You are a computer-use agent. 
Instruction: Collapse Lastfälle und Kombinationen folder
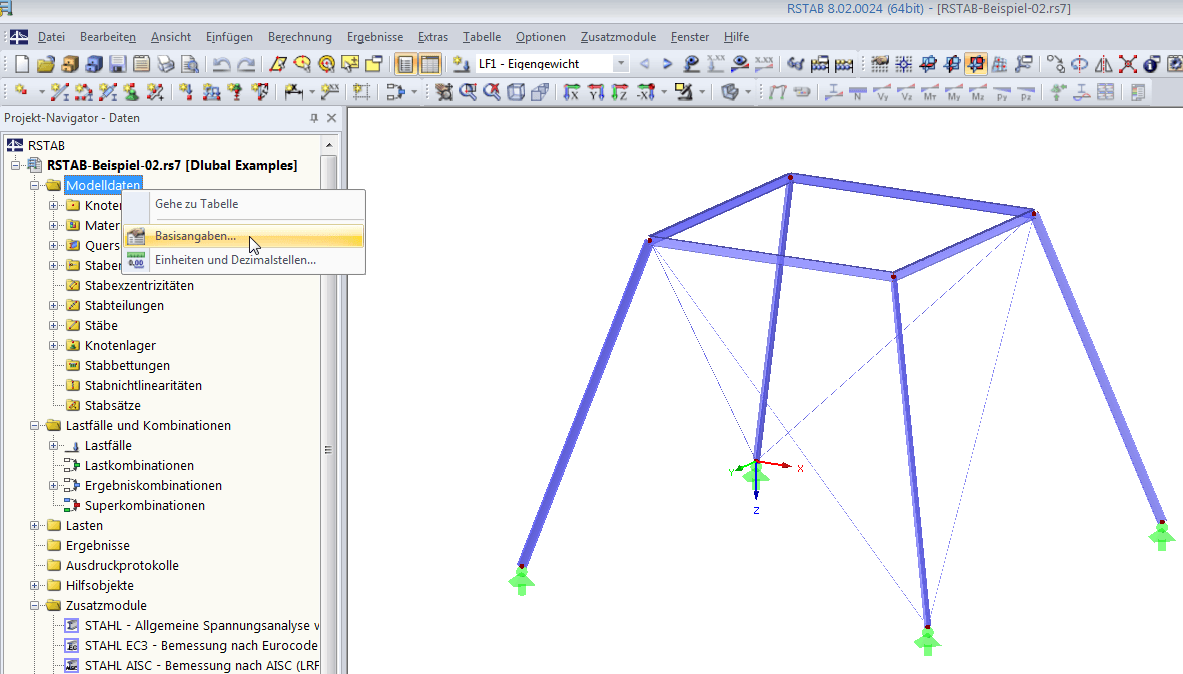tap(34, 426)
